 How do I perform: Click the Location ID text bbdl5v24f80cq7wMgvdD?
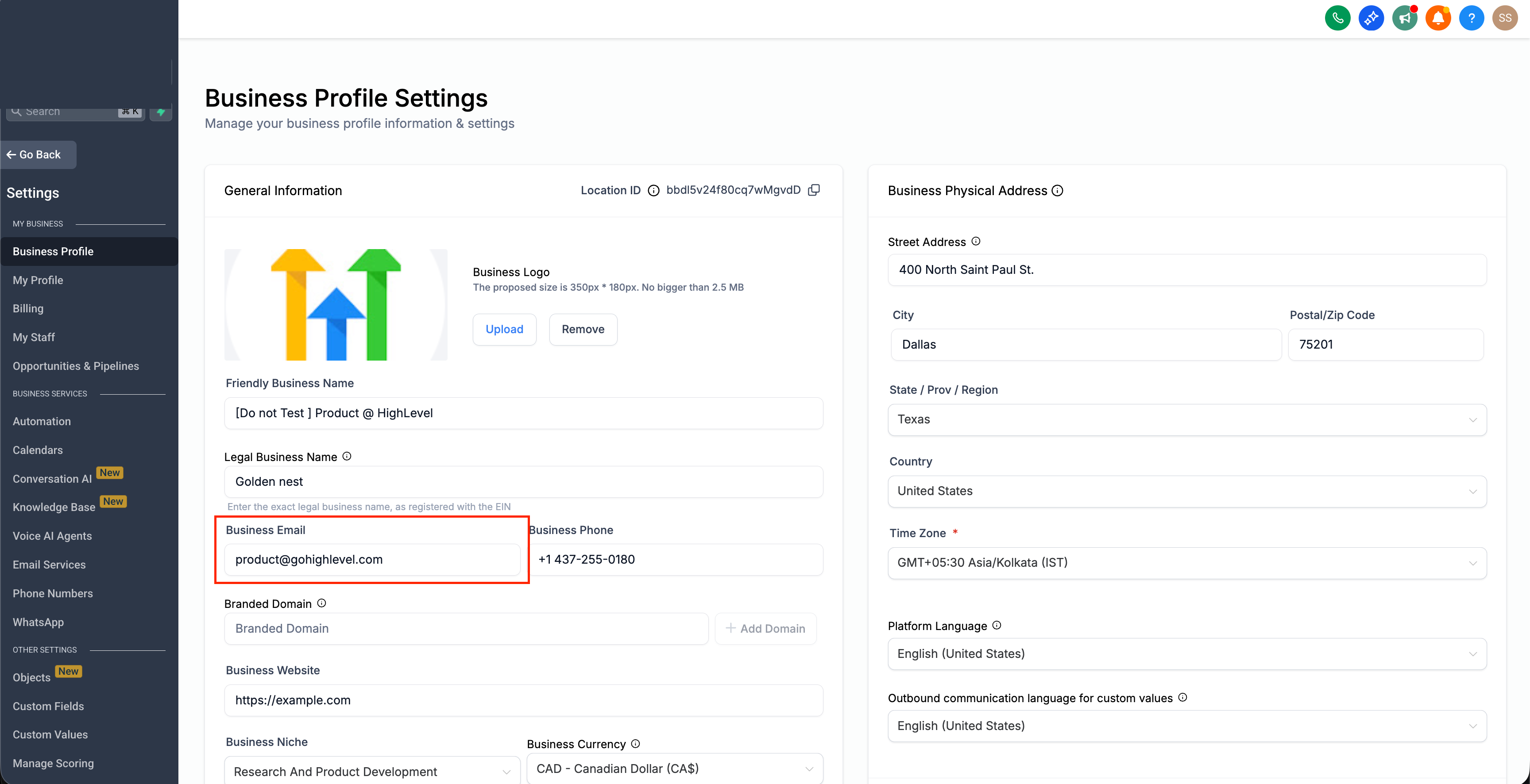[733, 190]
